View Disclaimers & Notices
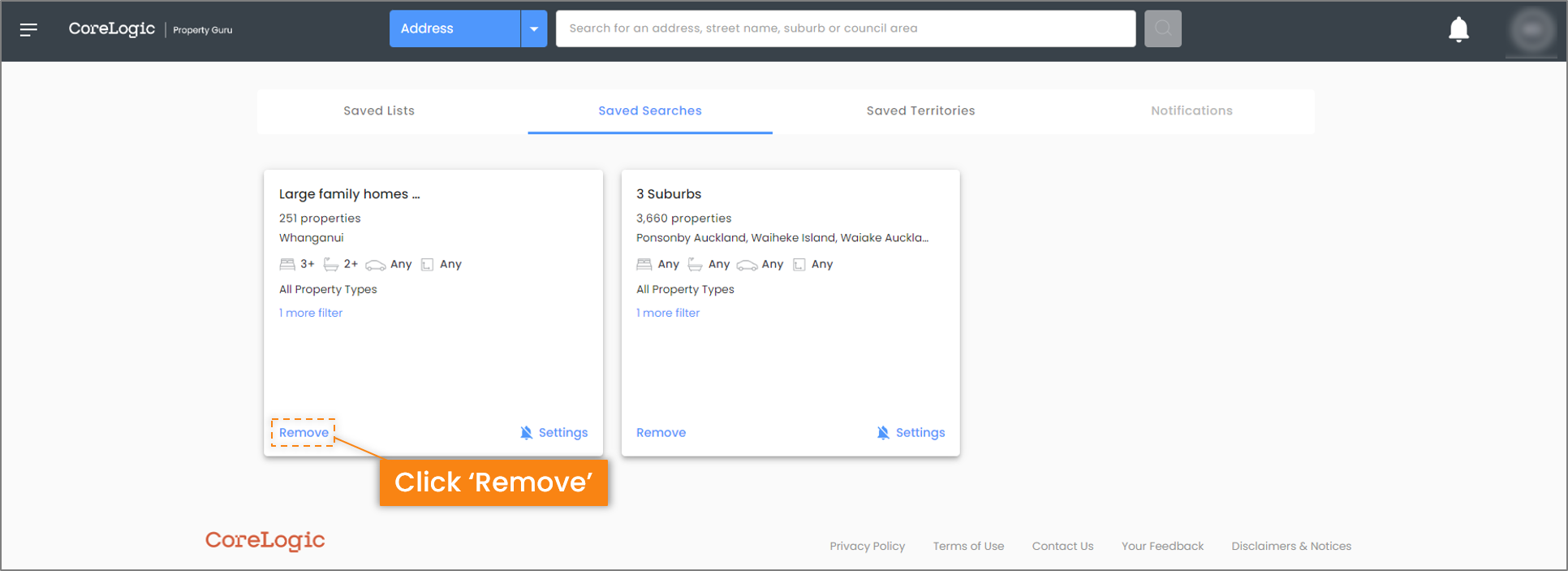This screenshot has height=571, width=1568. [x=1291, y=546]
